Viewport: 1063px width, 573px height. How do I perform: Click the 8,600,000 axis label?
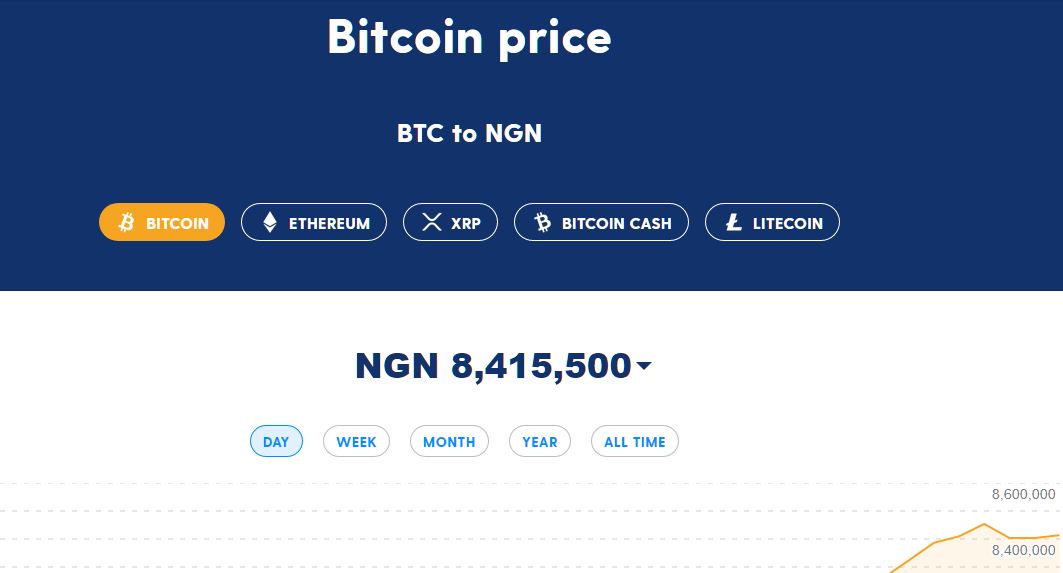1023,494
